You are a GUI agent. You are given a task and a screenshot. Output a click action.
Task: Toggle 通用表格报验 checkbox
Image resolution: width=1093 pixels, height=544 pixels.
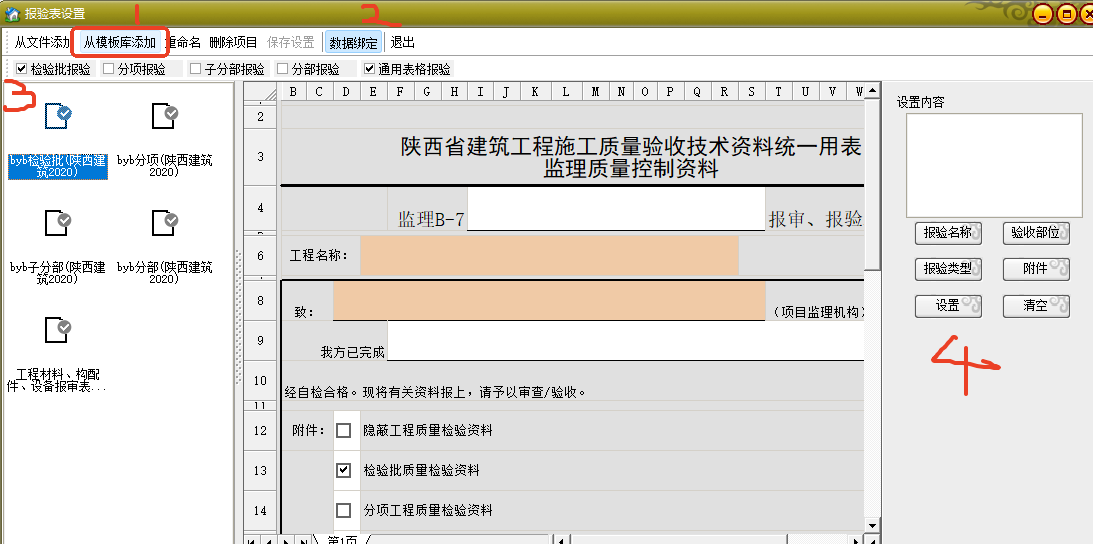click(369, 69)
